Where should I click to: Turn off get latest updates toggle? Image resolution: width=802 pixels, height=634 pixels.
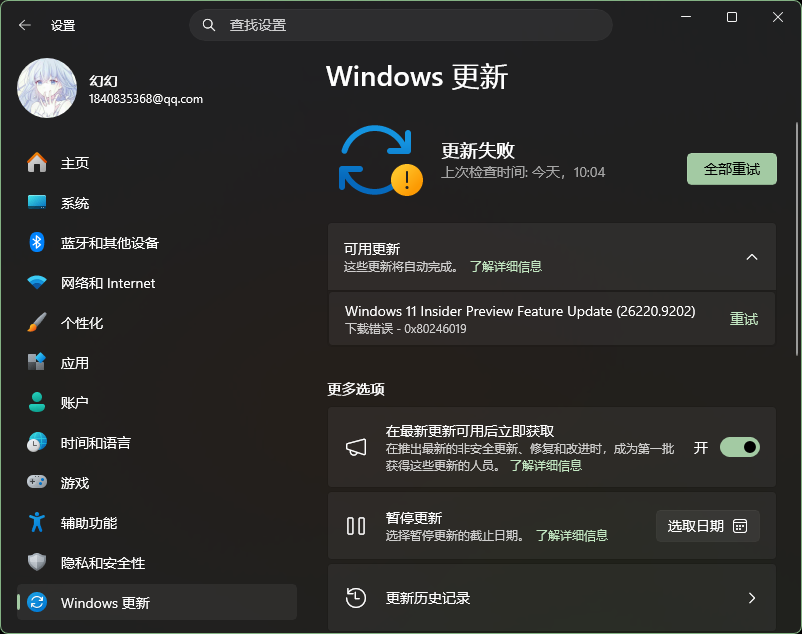point(740,447)
